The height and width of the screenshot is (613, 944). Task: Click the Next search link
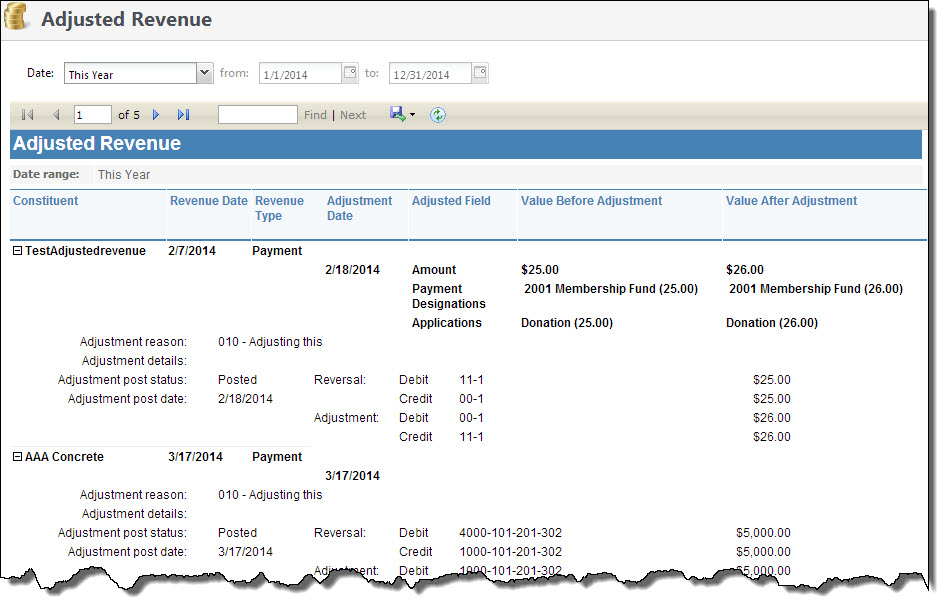click(353, 114)
